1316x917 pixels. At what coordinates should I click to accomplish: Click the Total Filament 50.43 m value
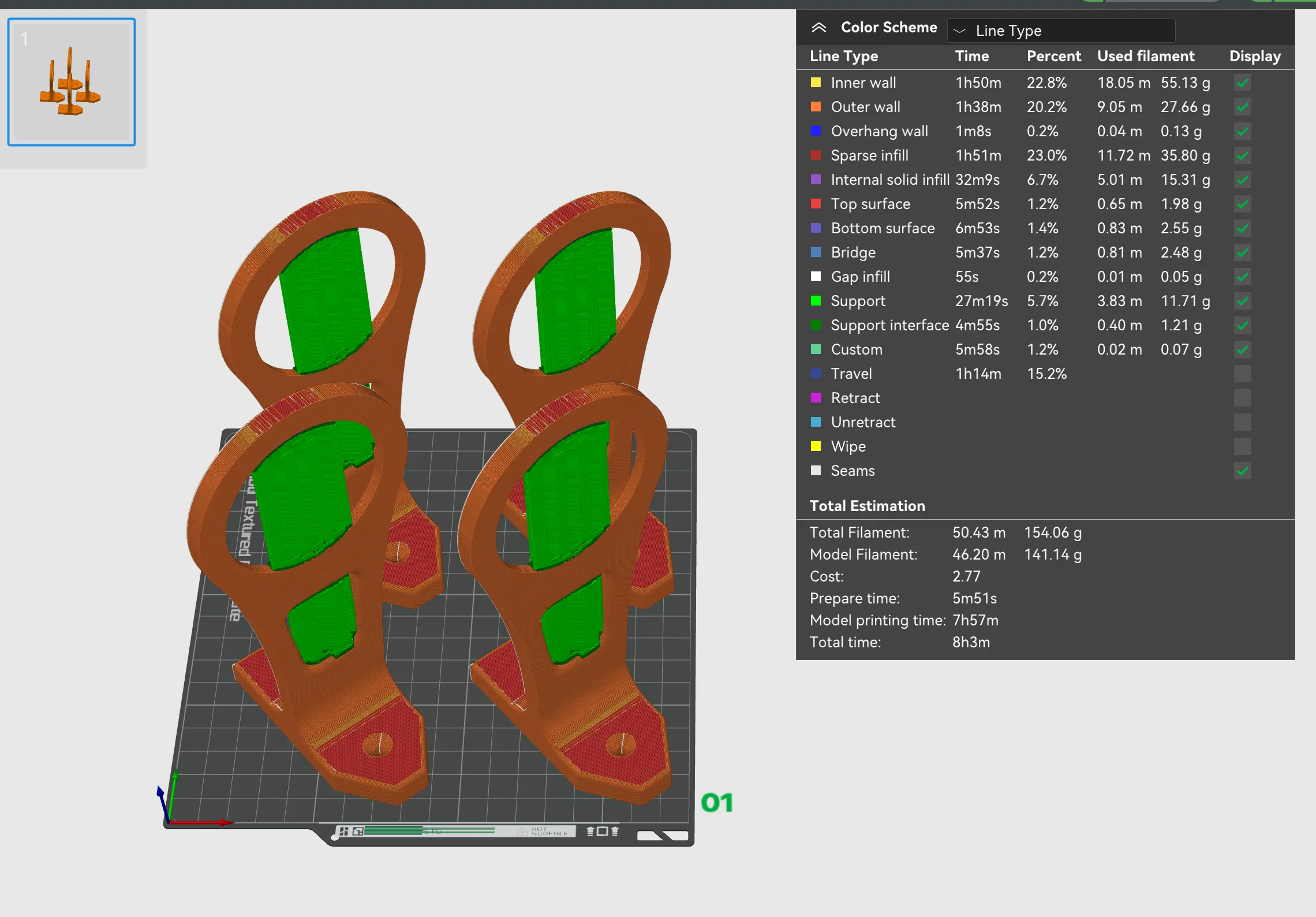(979, 532)
